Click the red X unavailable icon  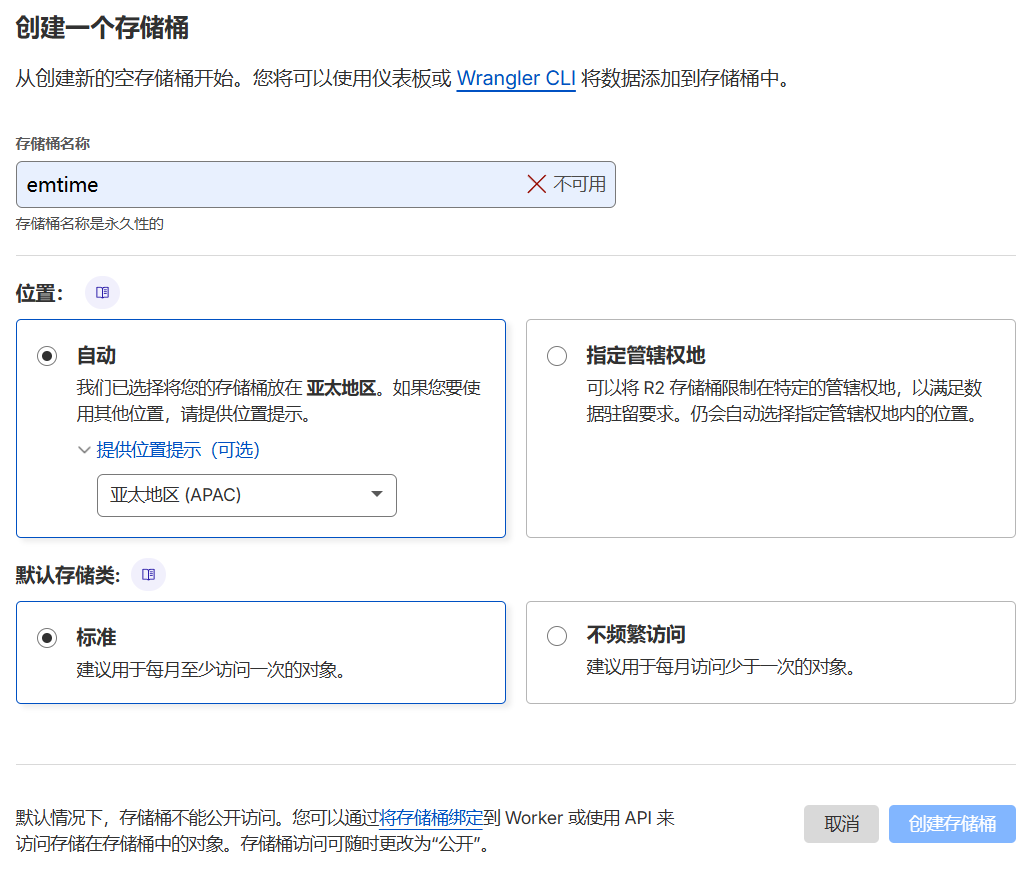(x=537, y=184)
